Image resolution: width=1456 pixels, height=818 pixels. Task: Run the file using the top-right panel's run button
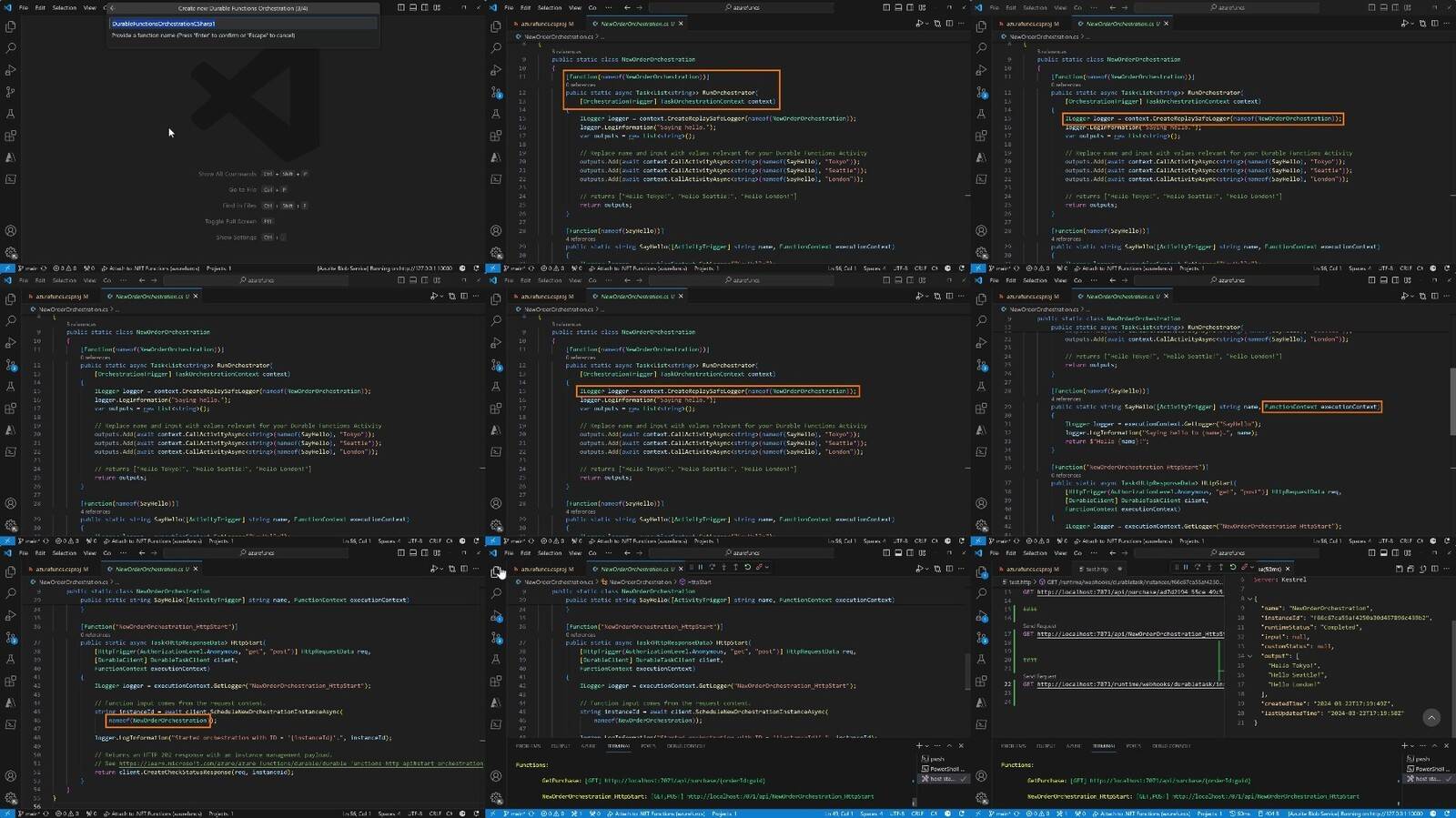point(1403,24)
